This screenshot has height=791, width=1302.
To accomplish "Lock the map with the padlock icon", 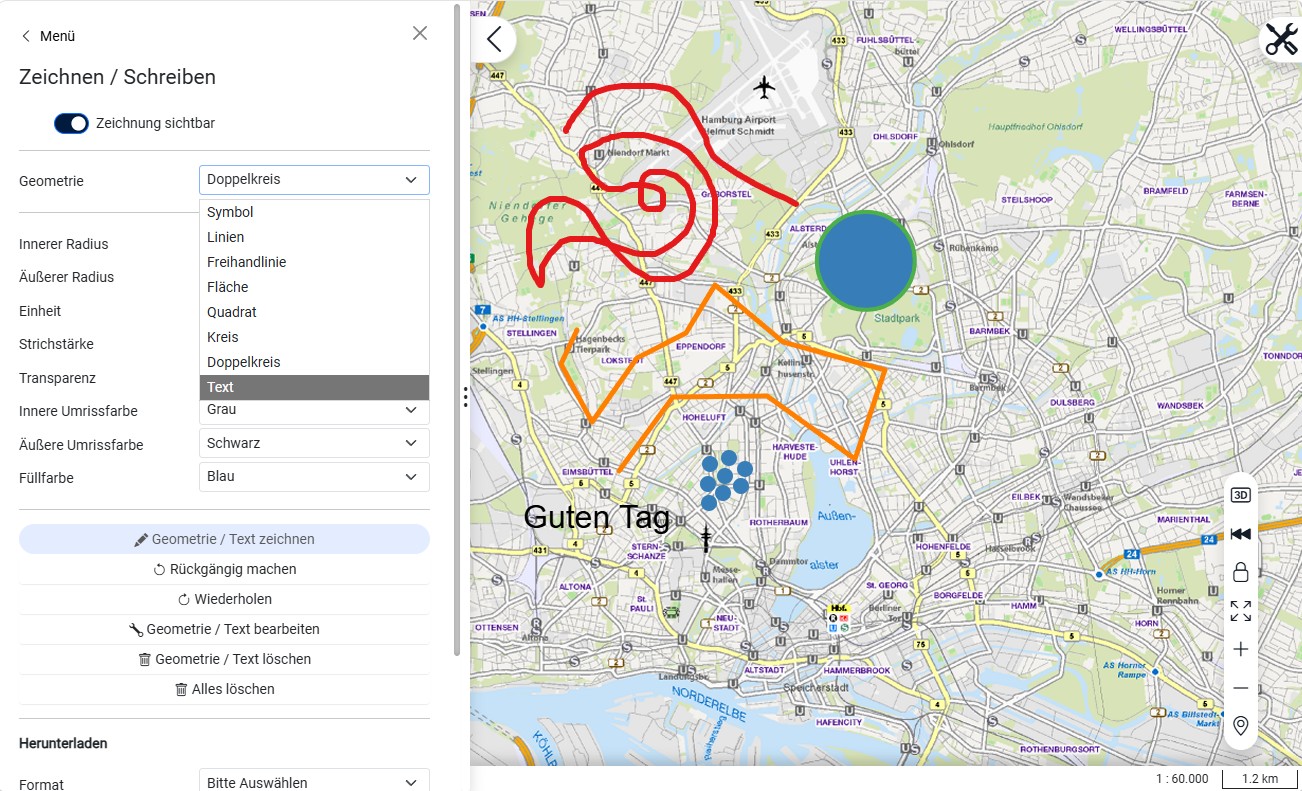I will tap(1240, 572).
